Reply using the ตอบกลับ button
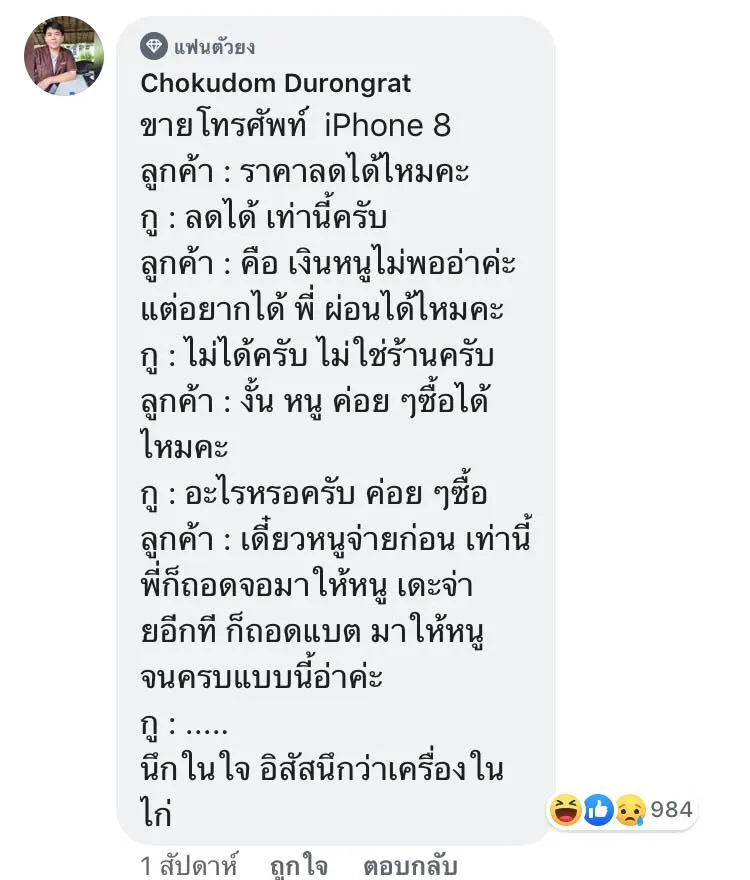This screenshot has width=750, height=880. pyautogui.click(x=410, y=865)
